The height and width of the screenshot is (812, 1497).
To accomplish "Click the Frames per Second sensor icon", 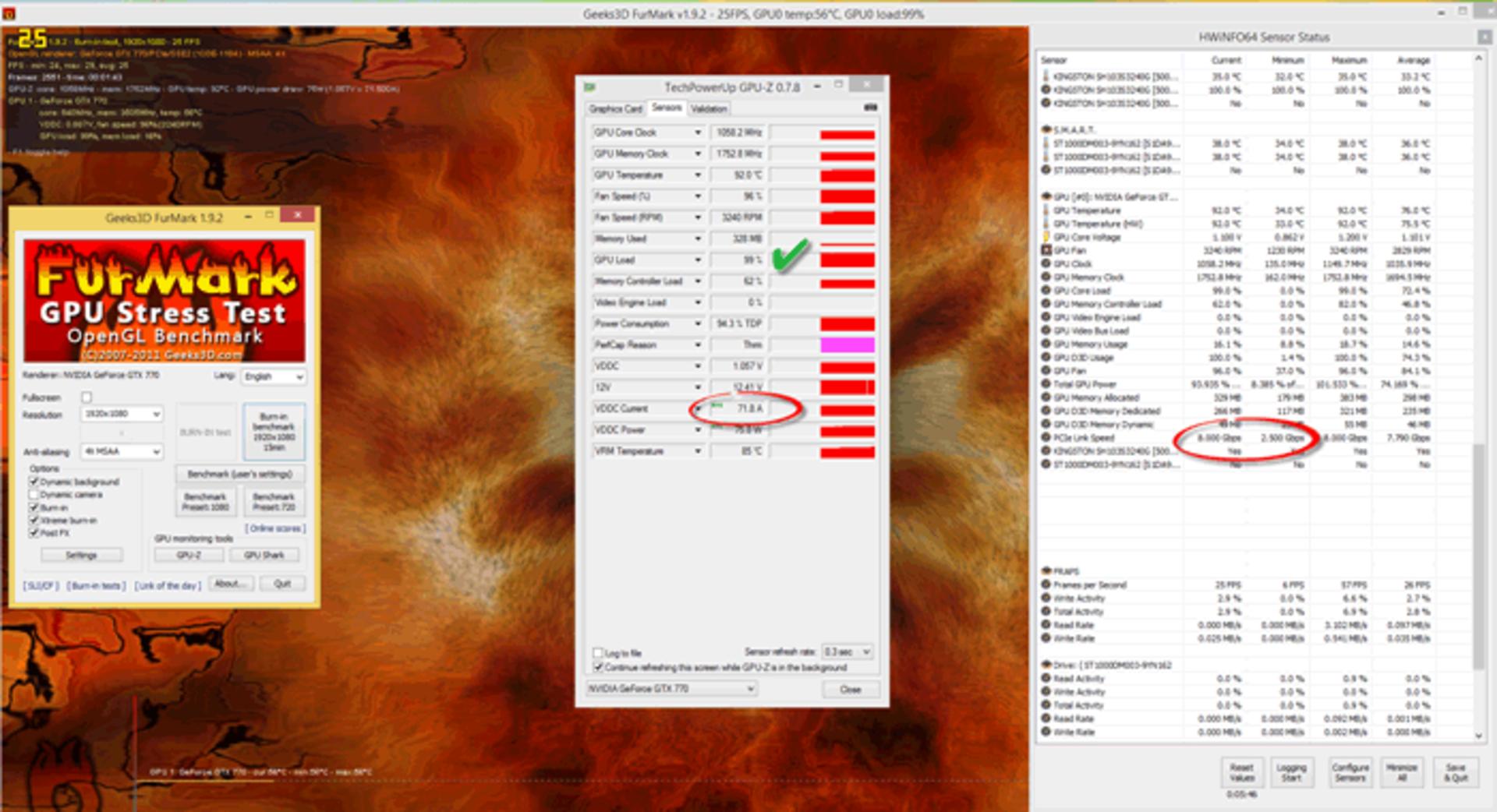I will (1046, 584).
